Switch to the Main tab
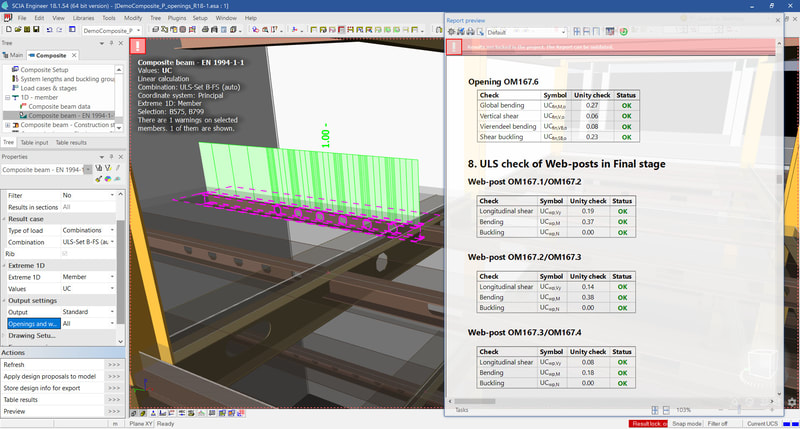 point(13,55)
